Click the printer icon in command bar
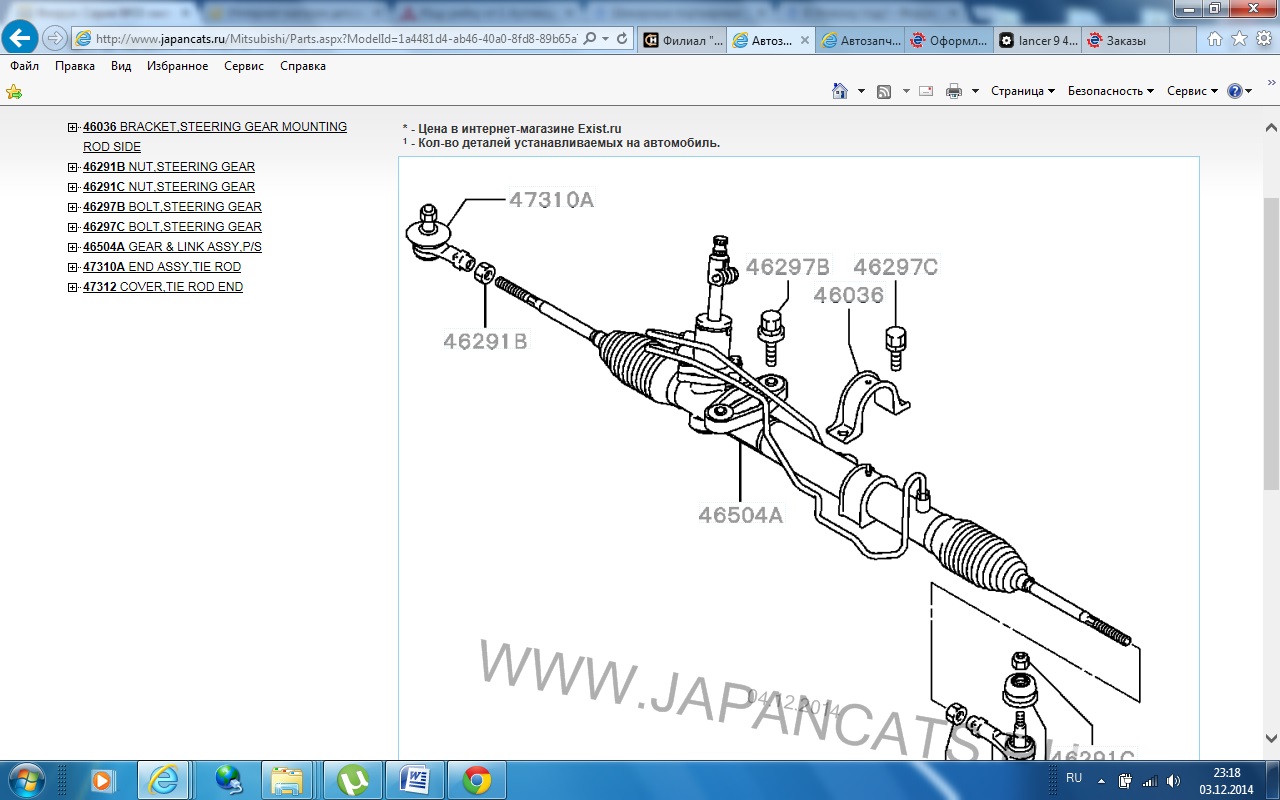The height and width of the screenshot is (800, 1280). [x=953, y=91]
